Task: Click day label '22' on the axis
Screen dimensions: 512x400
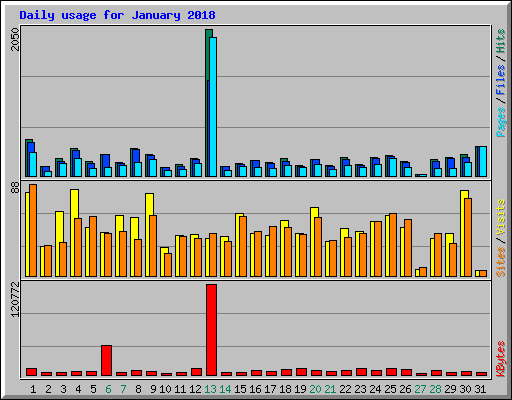Action: [x=345, y=389]
